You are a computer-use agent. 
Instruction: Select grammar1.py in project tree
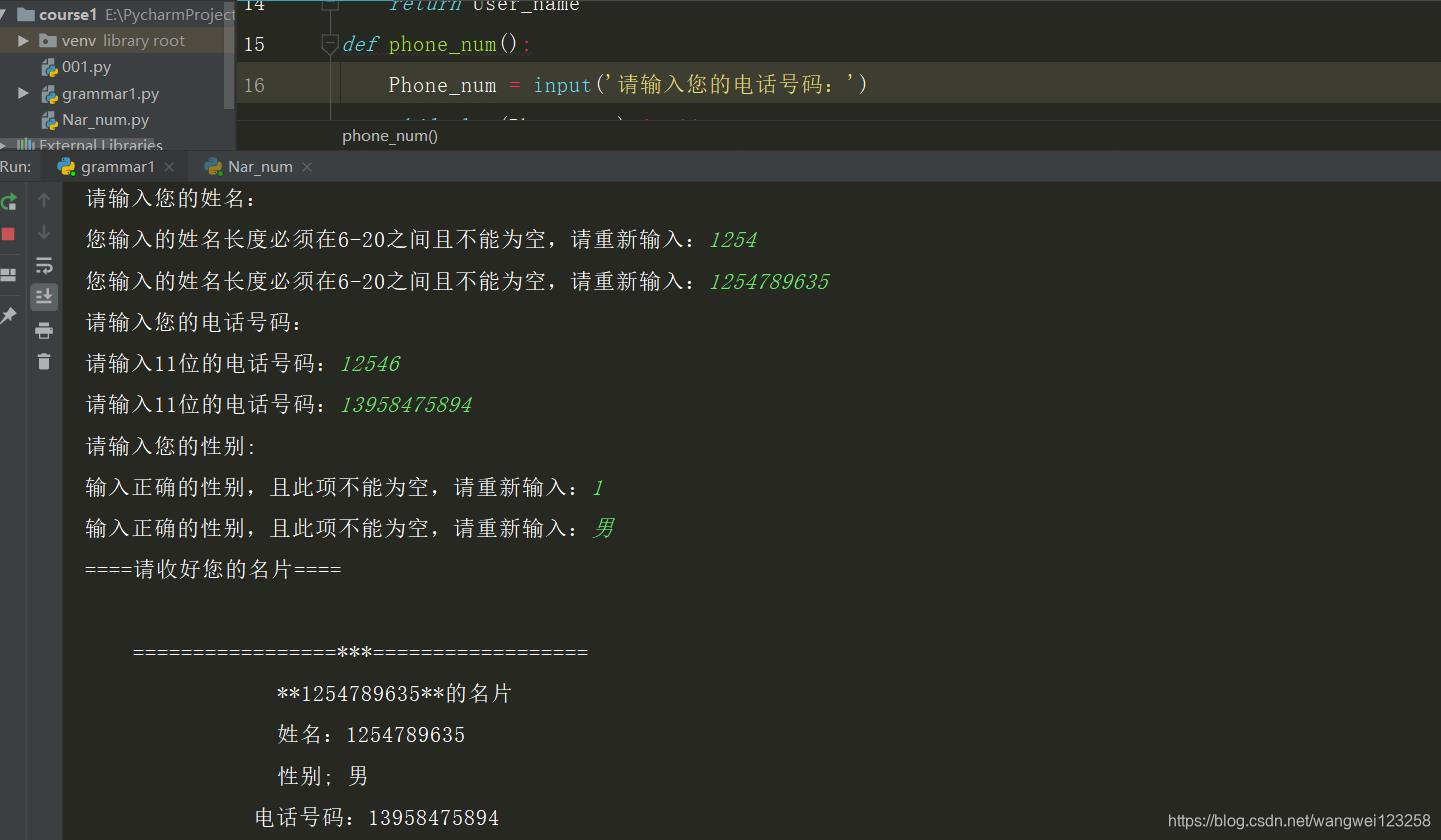click(x=110, y=93)
